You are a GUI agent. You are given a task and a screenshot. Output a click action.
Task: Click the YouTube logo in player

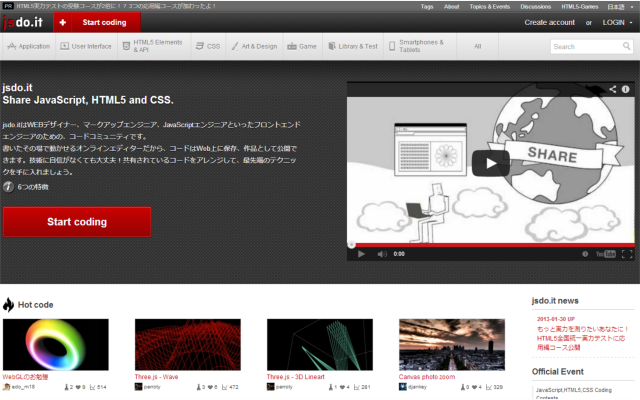point(605,254)
